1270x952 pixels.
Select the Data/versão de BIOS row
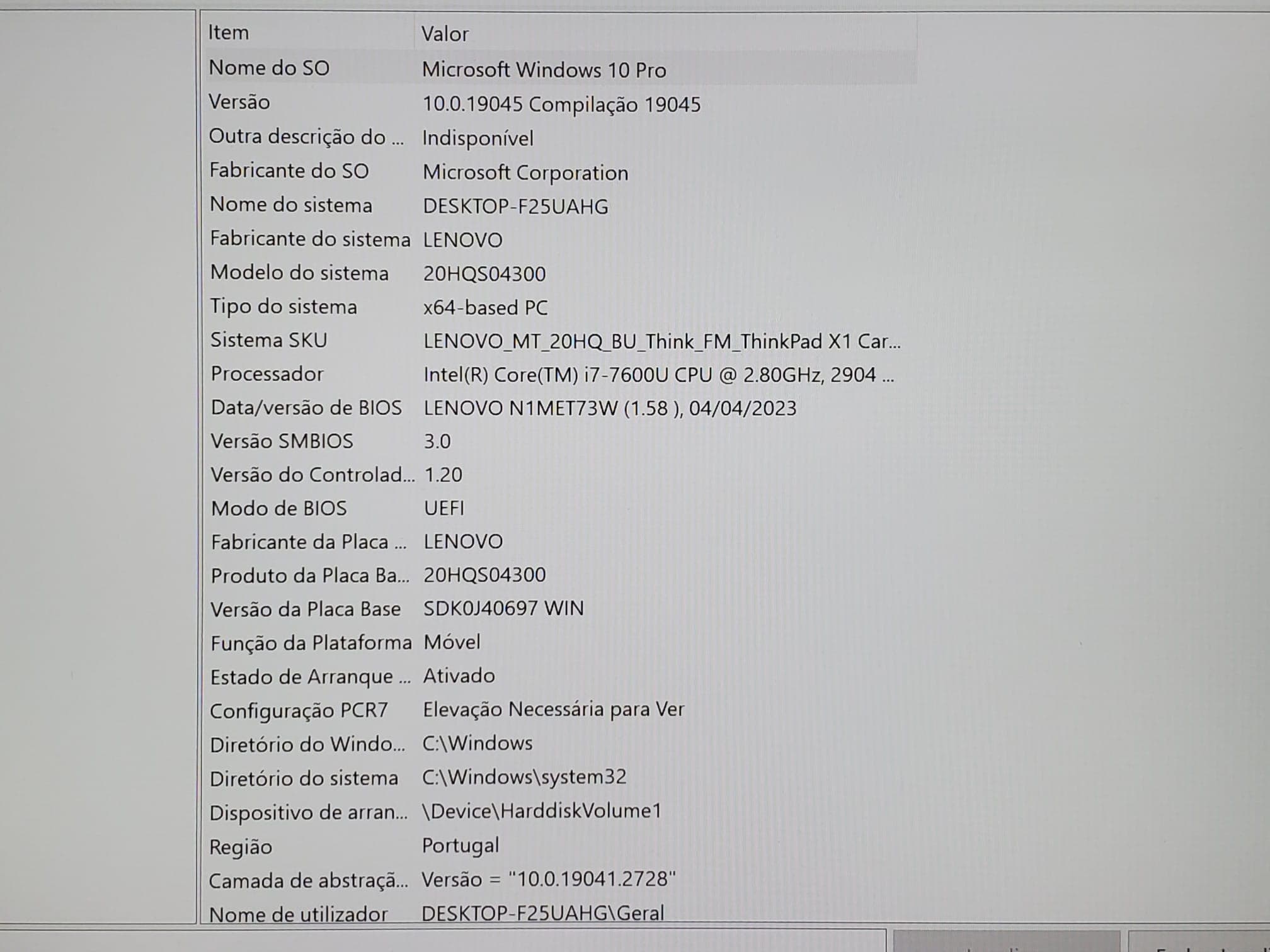coord(560,408)
